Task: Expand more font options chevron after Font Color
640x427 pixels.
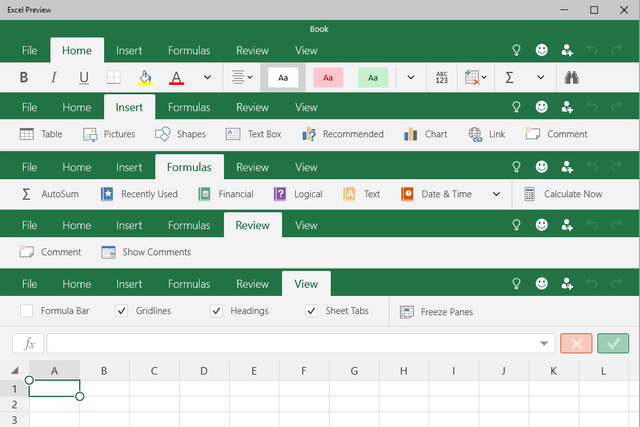Action: pyautogui.click(x=207, y=77)
